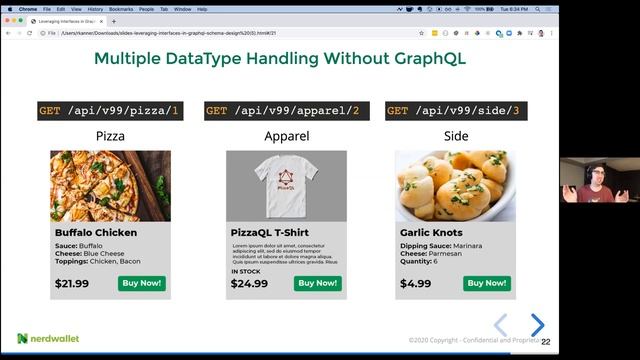The height and width of the screenshot is (360, 640).
Task: Click the speaker webcam video
Action: pyautogui.click(x=600, y=180)
